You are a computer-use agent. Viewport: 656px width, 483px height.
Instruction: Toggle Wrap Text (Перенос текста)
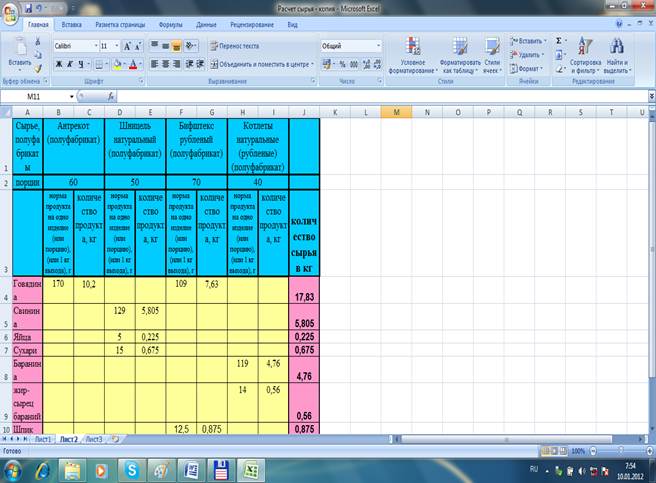(x=234, y=46)
